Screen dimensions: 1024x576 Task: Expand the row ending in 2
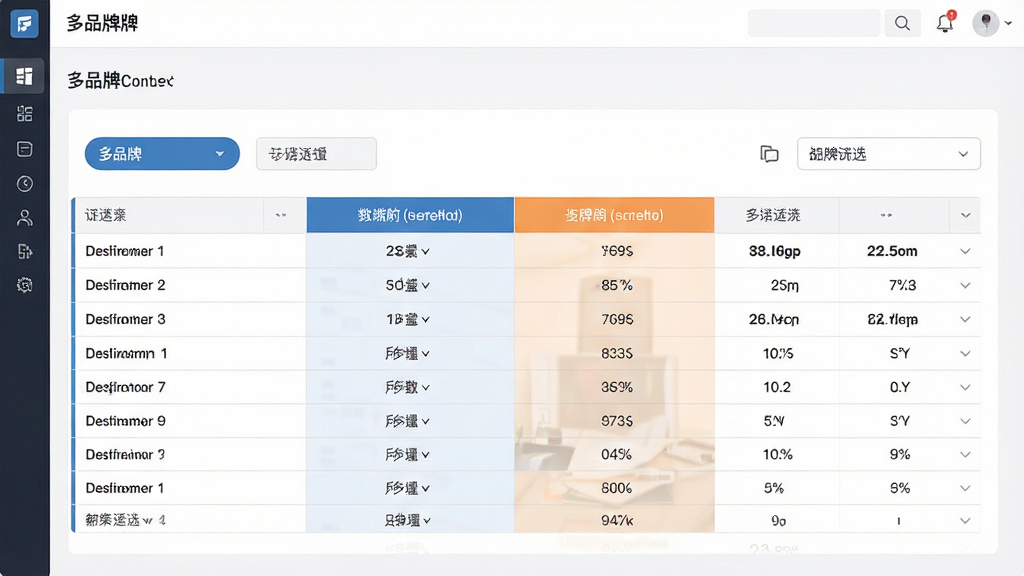tap(965, 285)
